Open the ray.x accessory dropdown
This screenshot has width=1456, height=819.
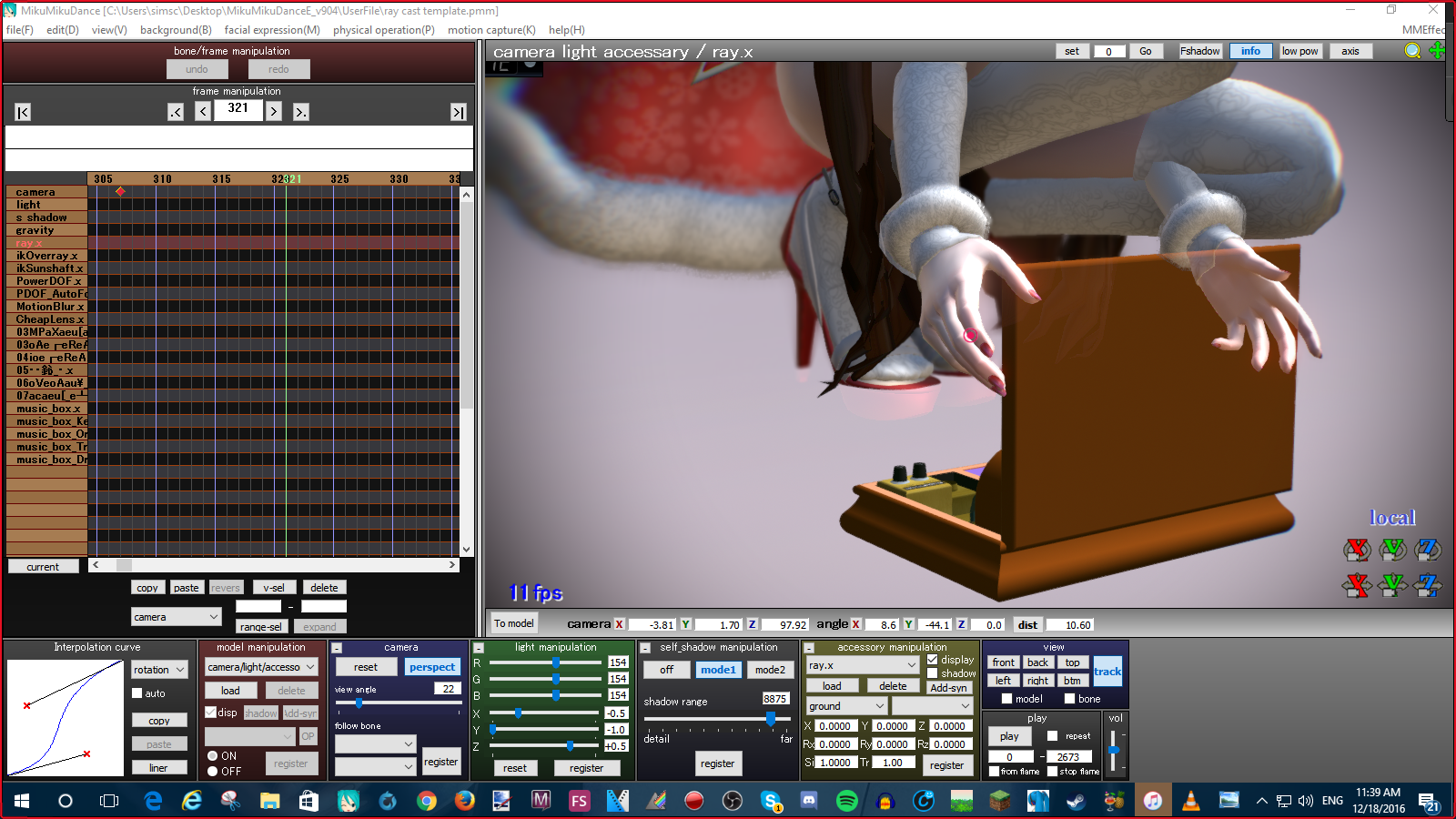pyautogui.click(x=862, y=665)
